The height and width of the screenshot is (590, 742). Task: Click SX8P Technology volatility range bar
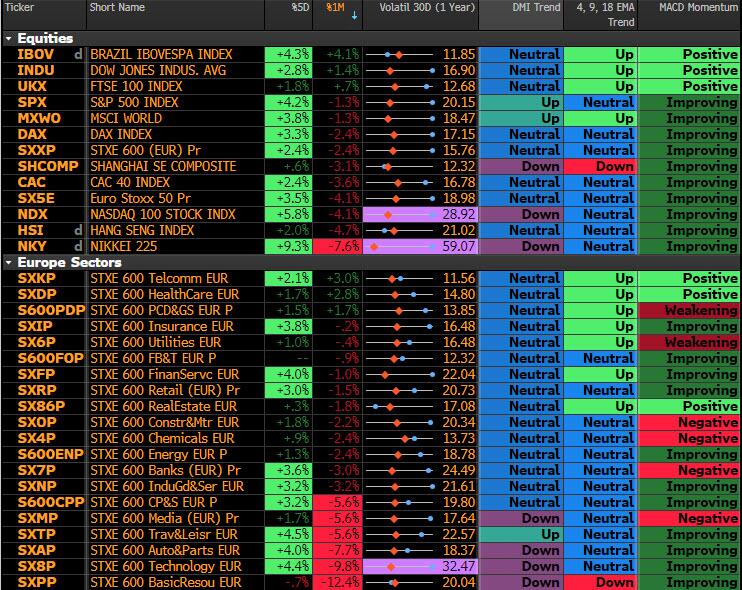tap(401, 566)
